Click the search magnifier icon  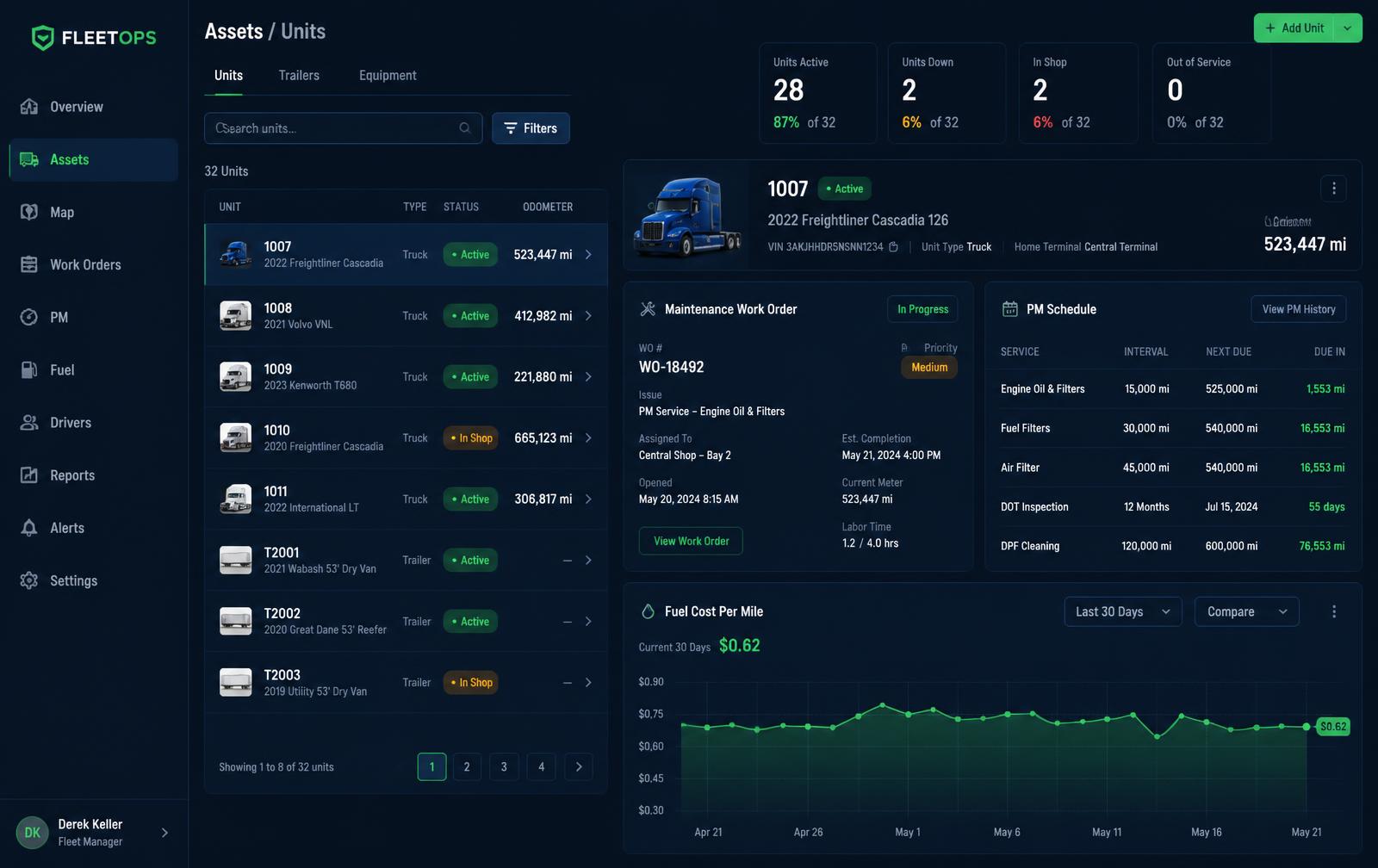465,128
